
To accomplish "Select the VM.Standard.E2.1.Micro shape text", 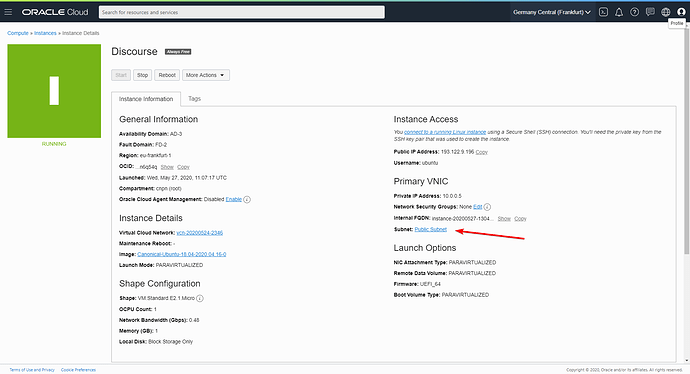I will coord(166,298).
